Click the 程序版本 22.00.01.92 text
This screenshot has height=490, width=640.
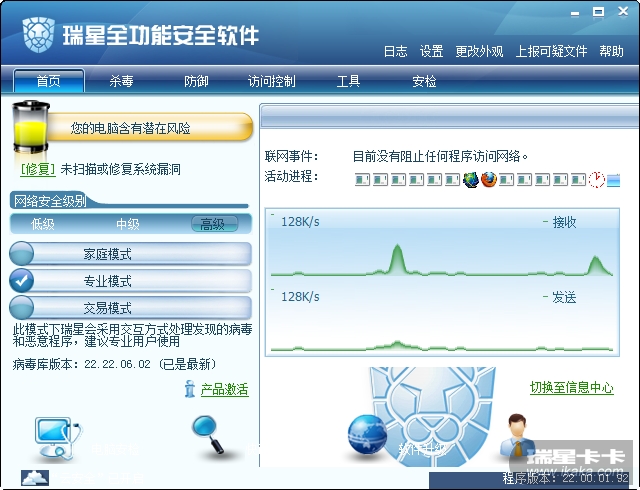[566, 478]
